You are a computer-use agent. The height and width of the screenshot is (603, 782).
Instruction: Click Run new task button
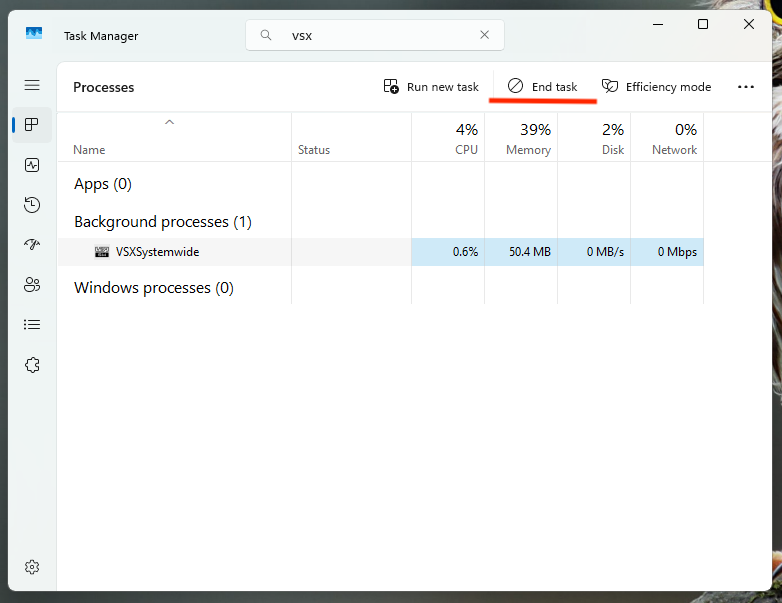pos(432,87)
